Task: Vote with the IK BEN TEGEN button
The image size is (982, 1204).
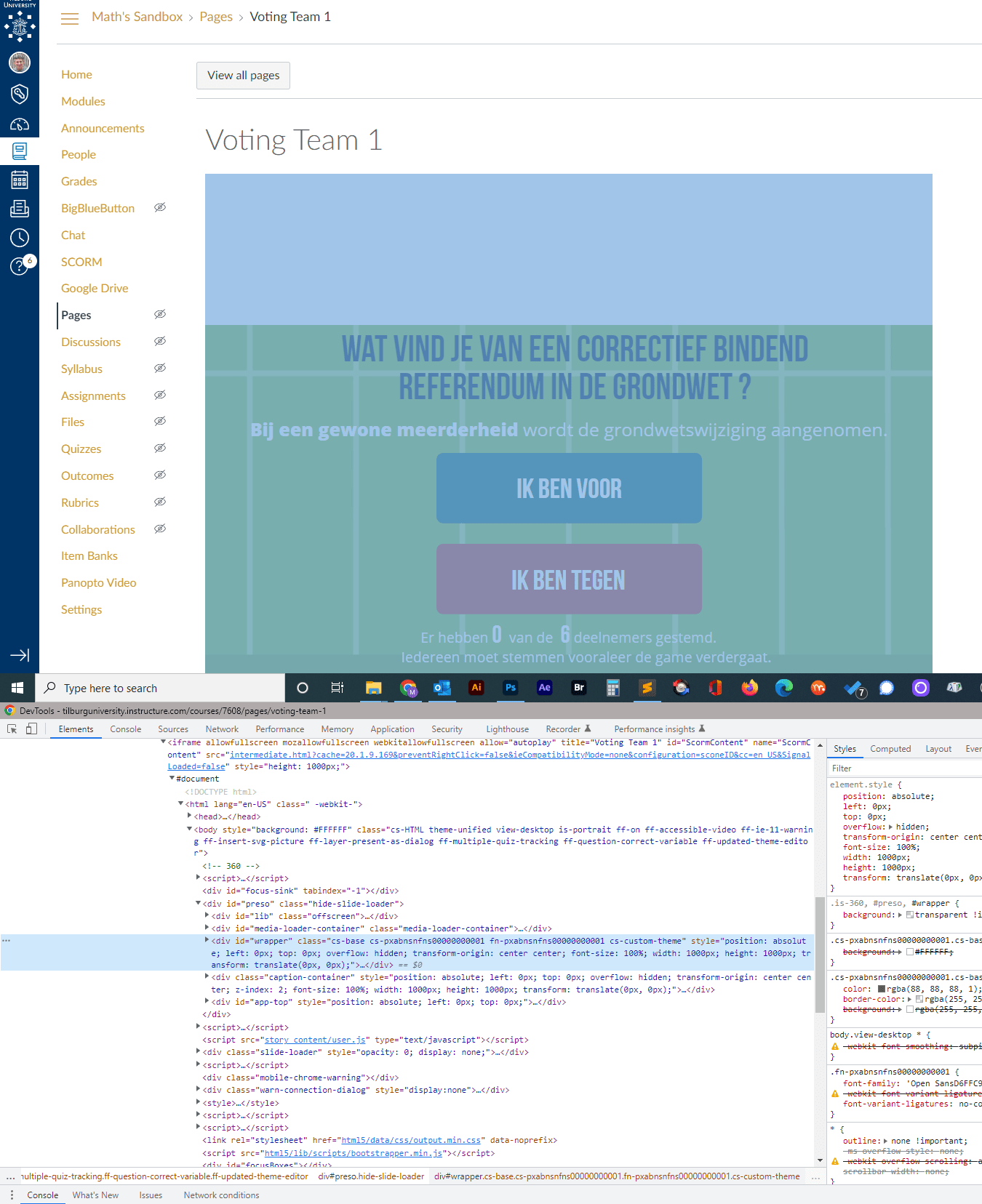Action: pos(569,579)
